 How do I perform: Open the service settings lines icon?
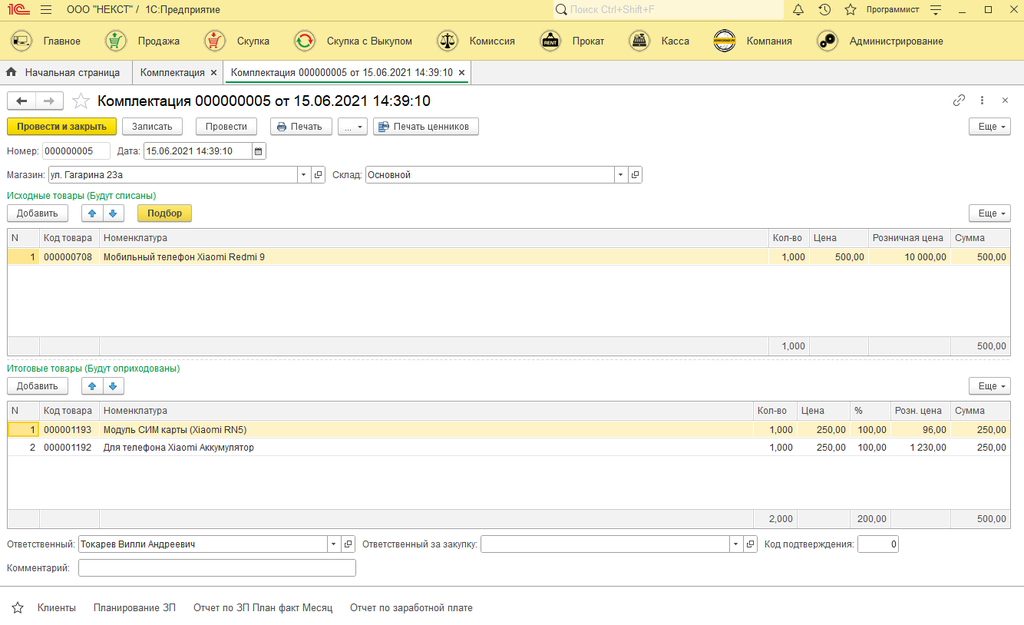point(936,10)
